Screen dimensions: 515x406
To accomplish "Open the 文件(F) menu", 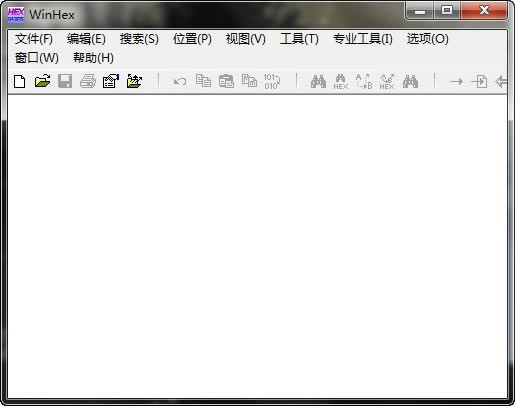I will (34, 39).
